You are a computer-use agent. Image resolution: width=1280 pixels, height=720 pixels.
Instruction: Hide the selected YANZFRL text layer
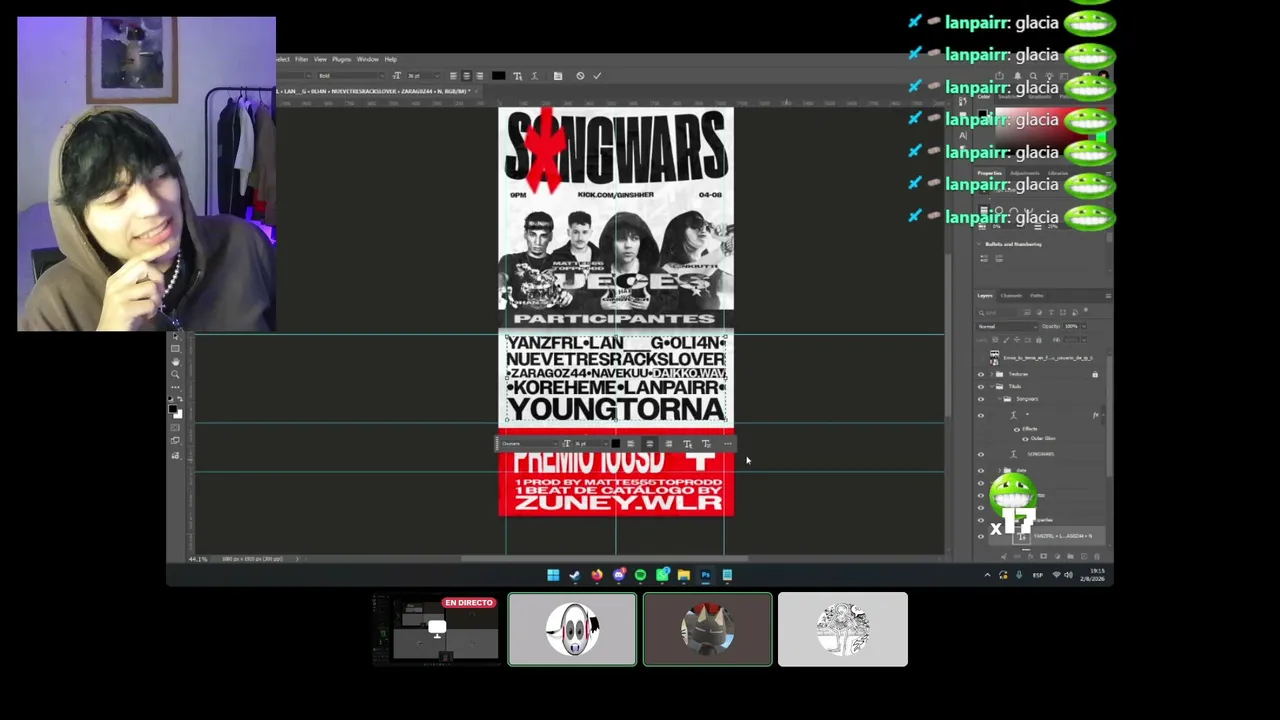pyautogui.click(x=981, y=537)
